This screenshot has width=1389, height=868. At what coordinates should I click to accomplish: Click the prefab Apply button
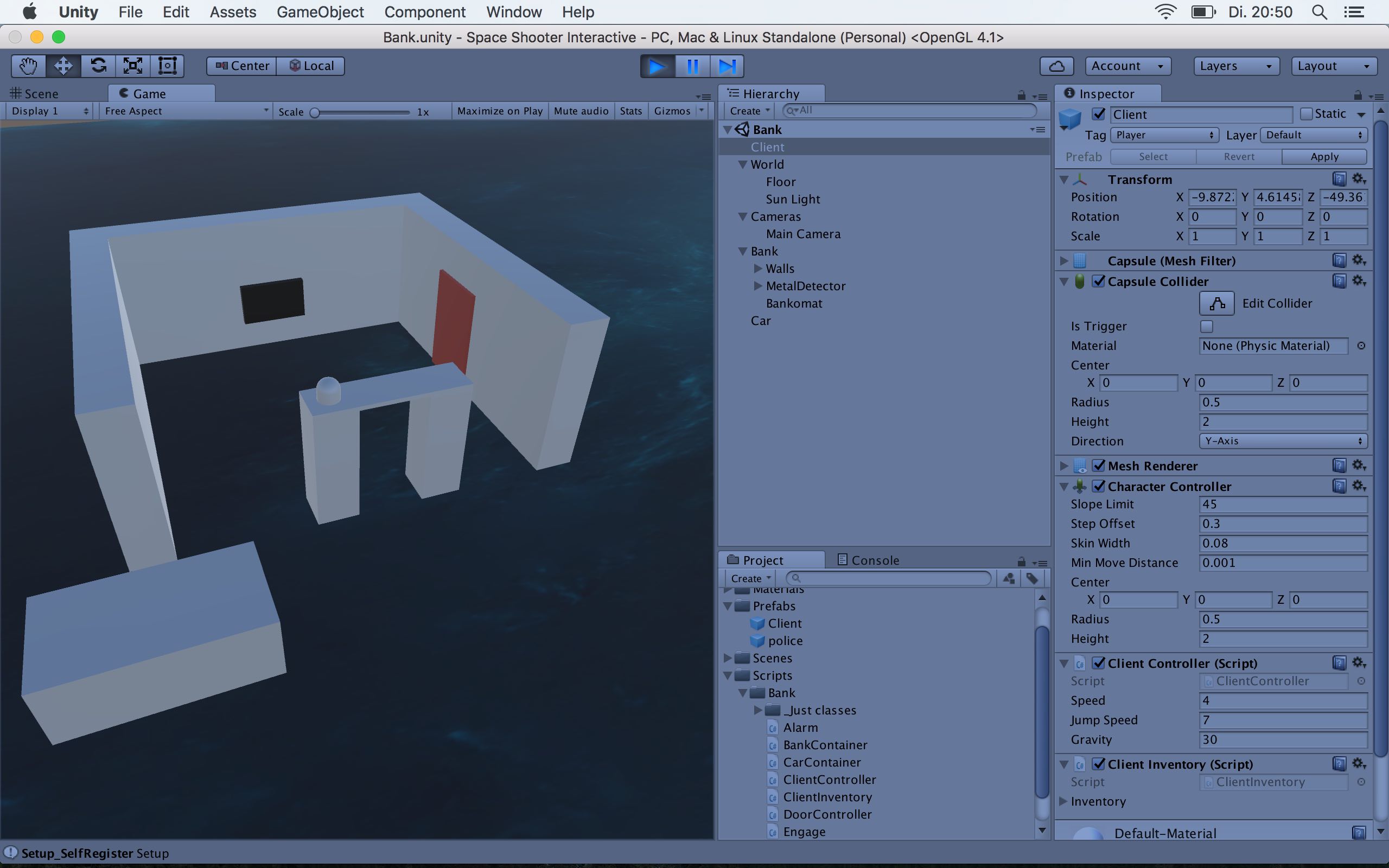[x=1324, y=157]
